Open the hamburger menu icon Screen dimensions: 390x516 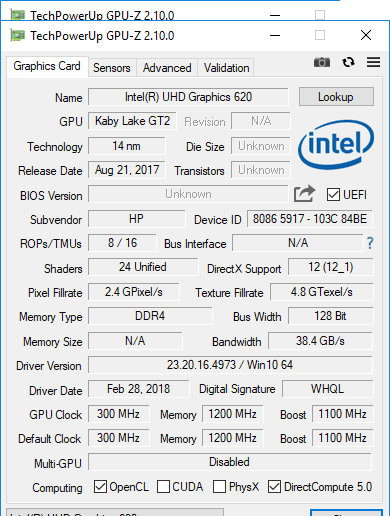373,62
